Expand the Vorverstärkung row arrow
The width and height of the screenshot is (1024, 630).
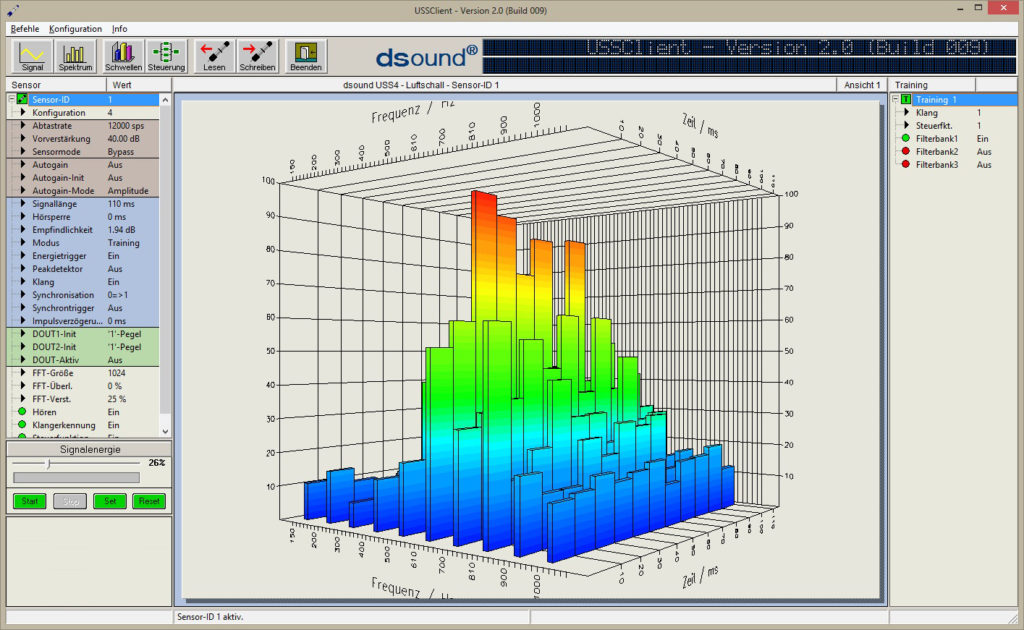click(x=23, y=138)
